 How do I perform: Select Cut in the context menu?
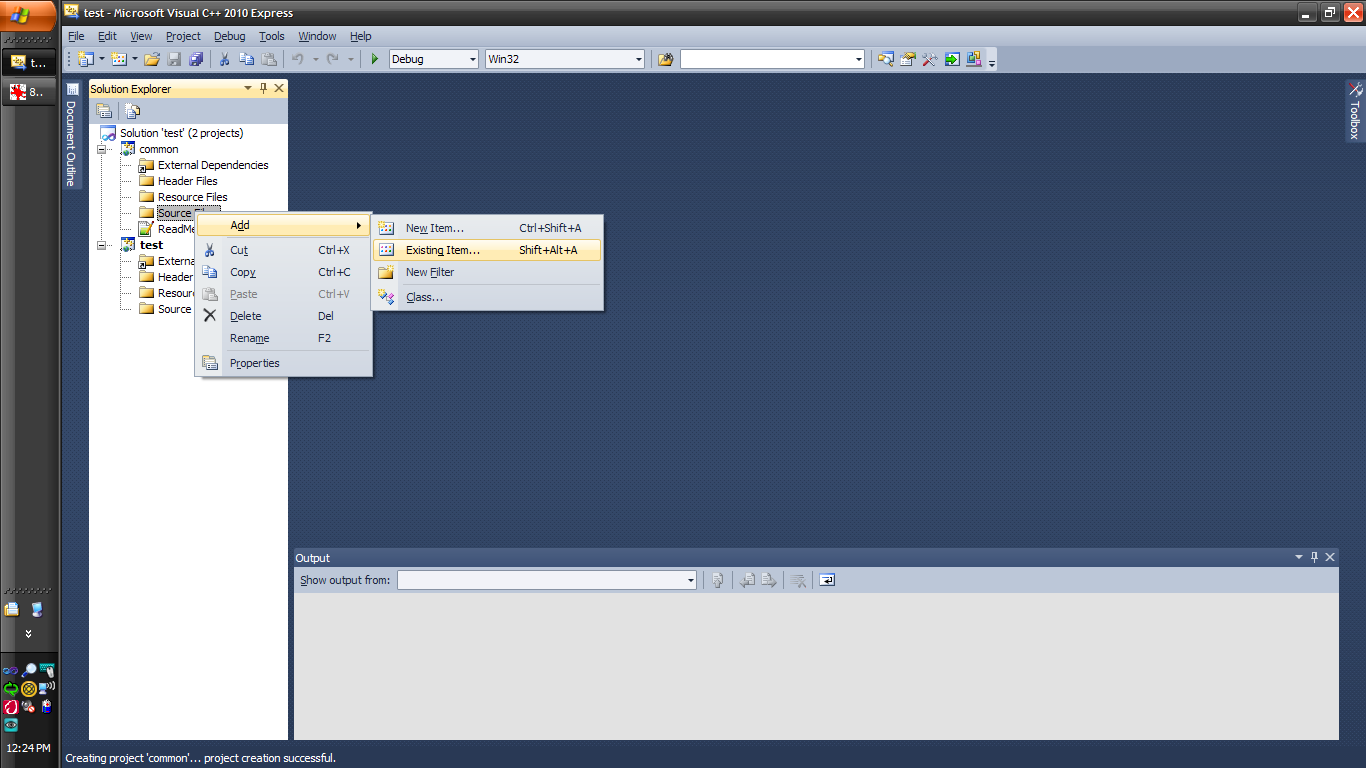pyautogui.click(x=283, y=250)
